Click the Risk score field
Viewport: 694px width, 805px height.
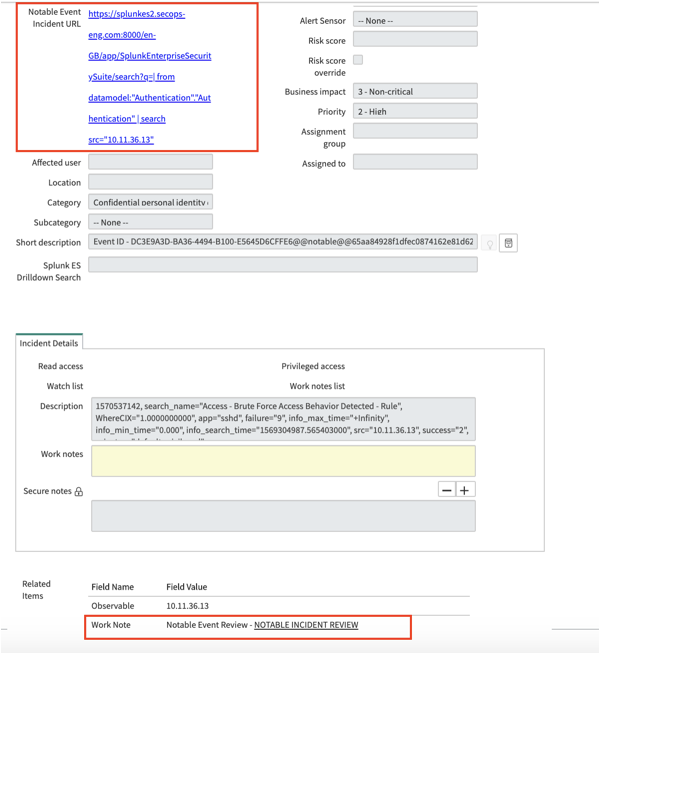(x=415, y=40)
